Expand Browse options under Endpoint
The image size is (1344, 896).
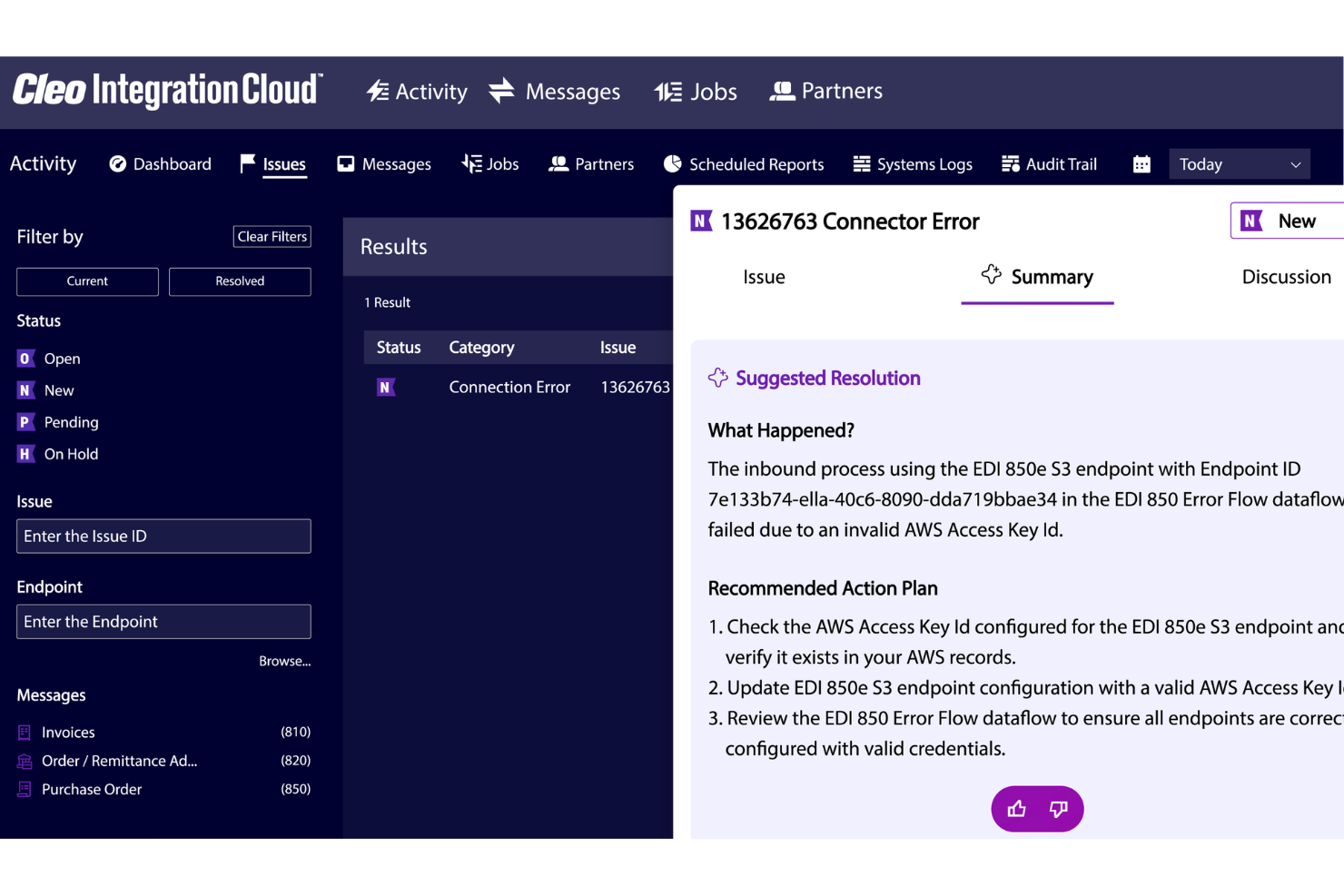click(284, 661)
